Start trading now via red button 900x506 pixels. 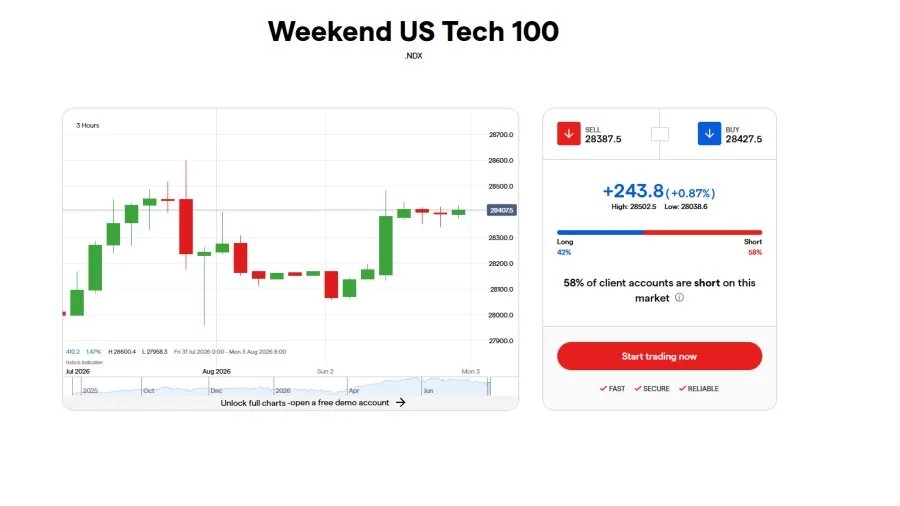[659, 356]
